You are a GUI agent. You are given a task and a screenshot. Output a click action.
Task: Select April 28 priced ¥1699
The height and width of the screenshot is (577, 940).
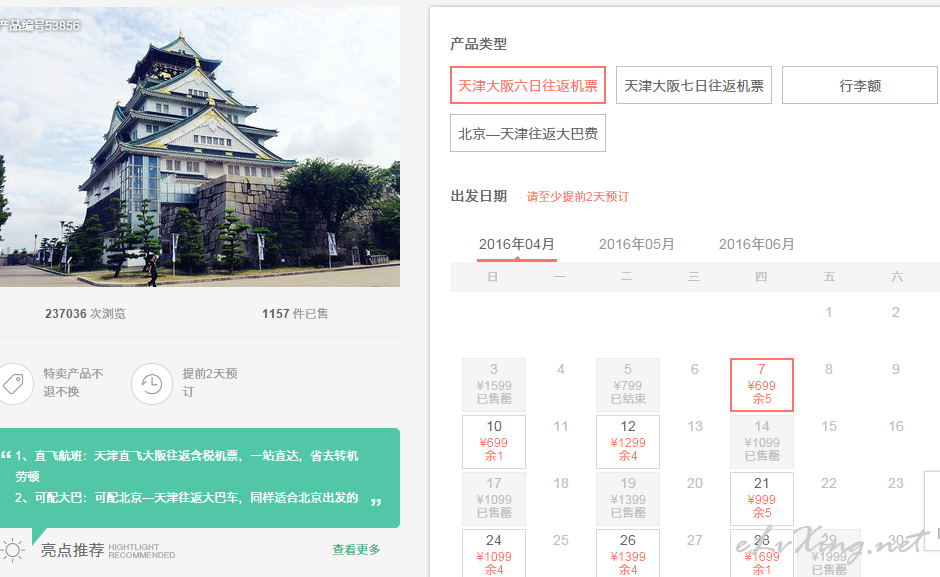(x=761, y=554)
